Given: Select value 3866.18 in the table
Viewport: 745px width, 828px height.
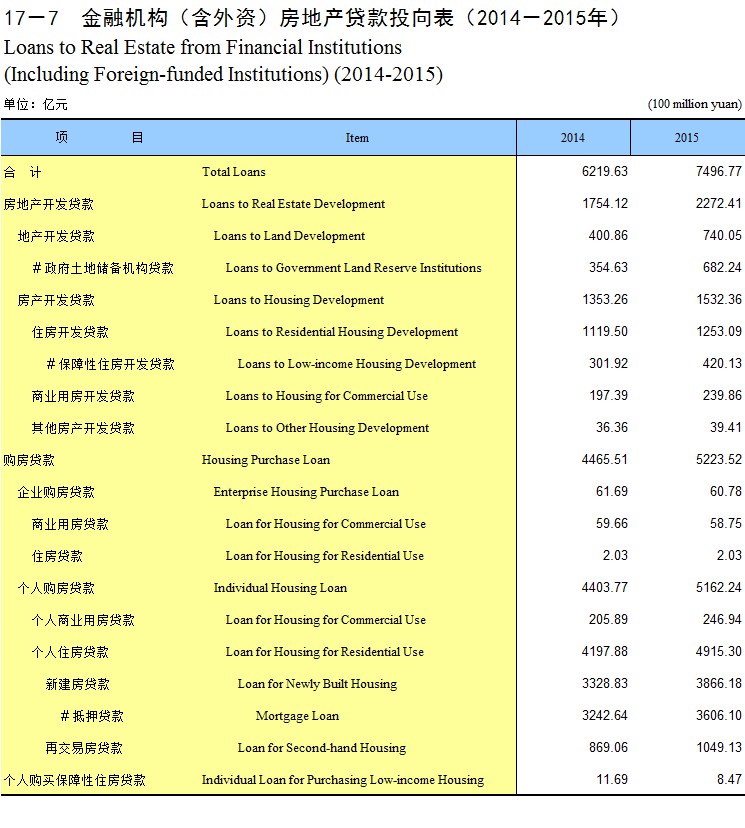Looking at the screenshot, I should click(719, 683).
